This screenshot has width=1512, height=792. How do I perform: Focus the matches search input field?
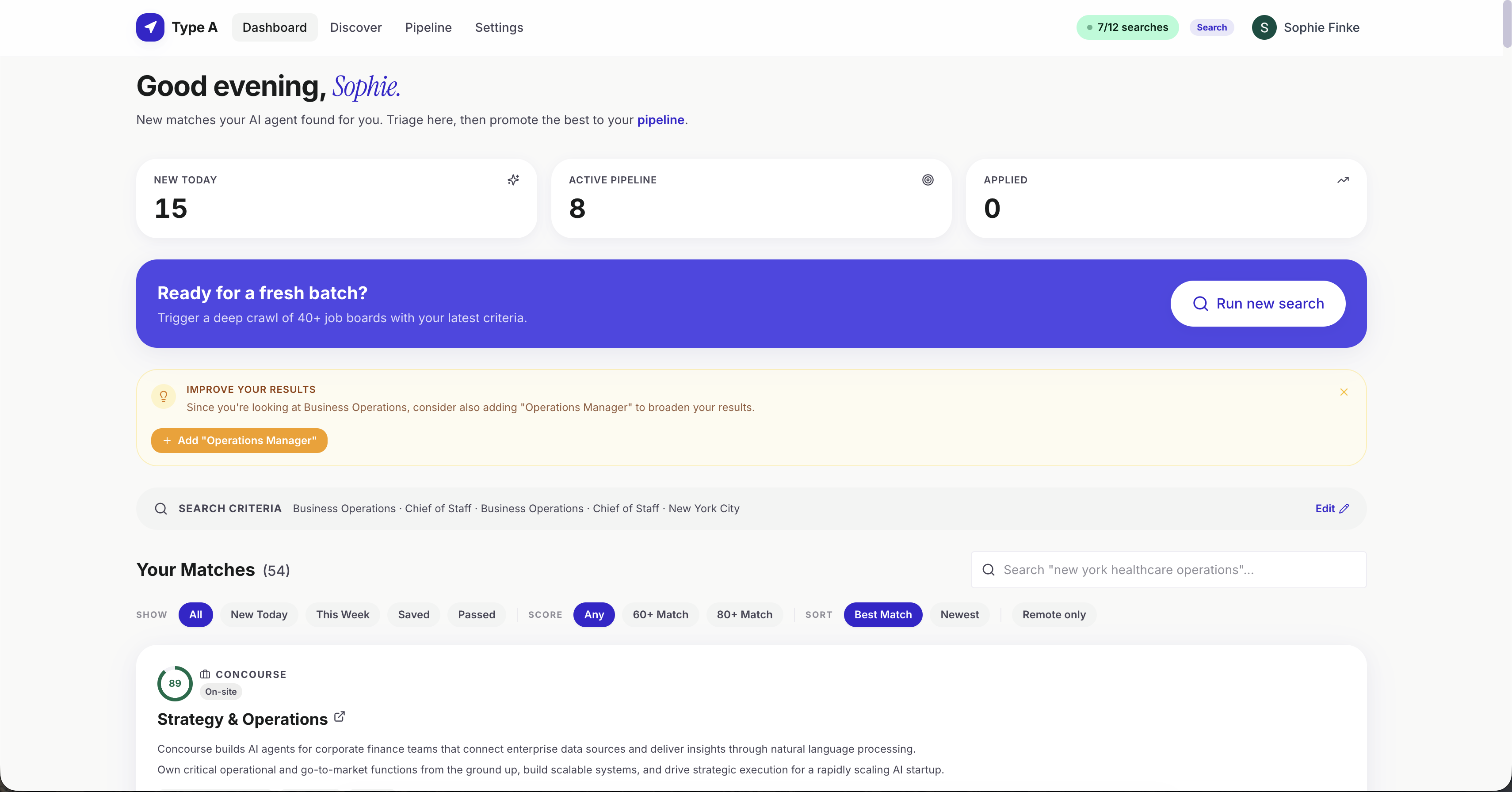pyautogui.click(x=1168, y=570)
